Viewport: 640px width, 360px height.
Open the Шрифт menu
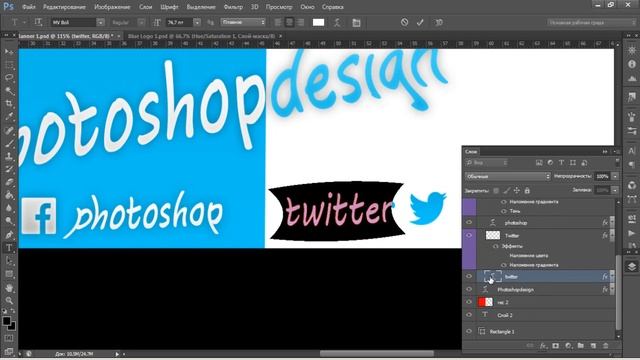tap(169, 7)
